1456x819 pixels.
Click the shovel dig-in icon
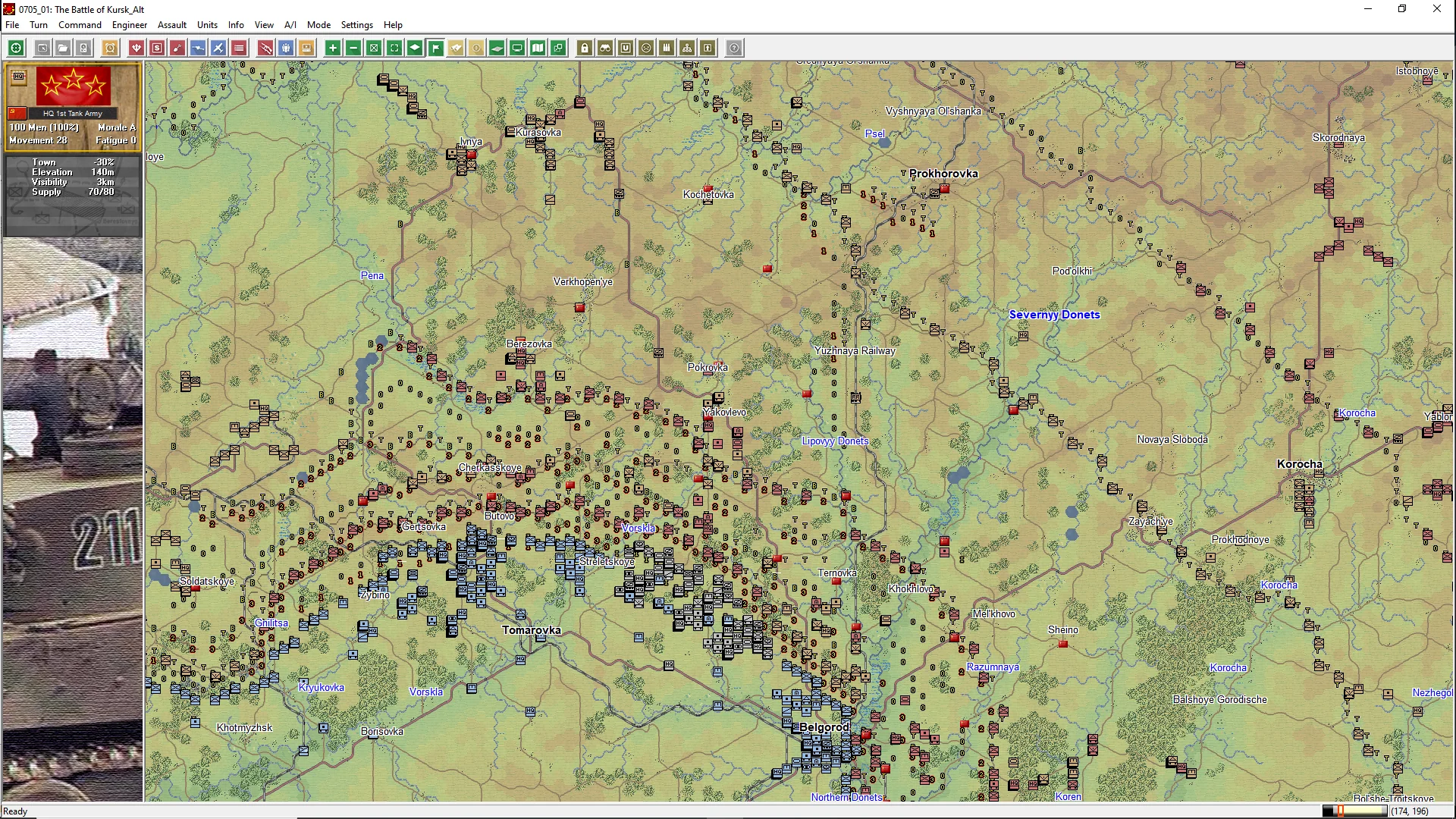coord(177,48)
